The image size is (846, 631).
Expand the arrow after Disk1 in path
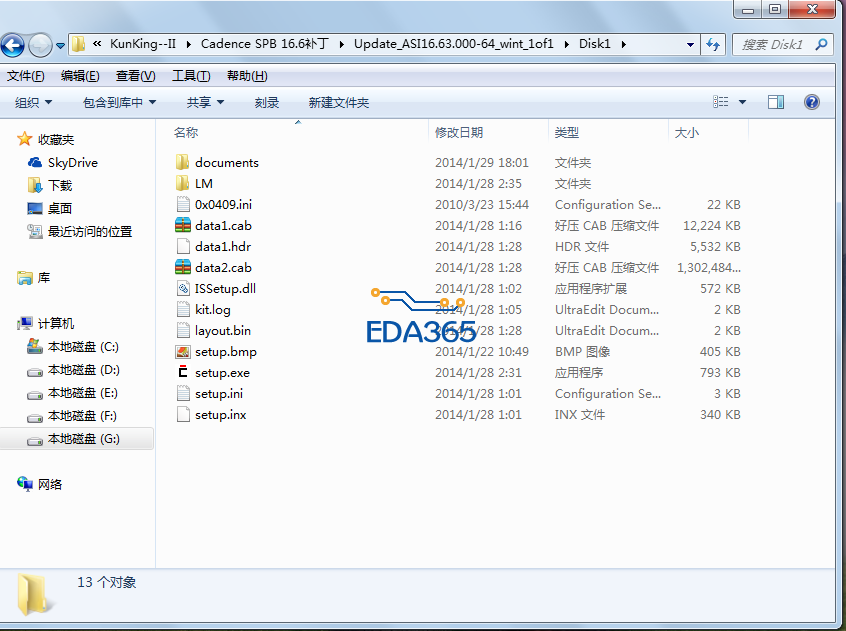tap(624, 45)
